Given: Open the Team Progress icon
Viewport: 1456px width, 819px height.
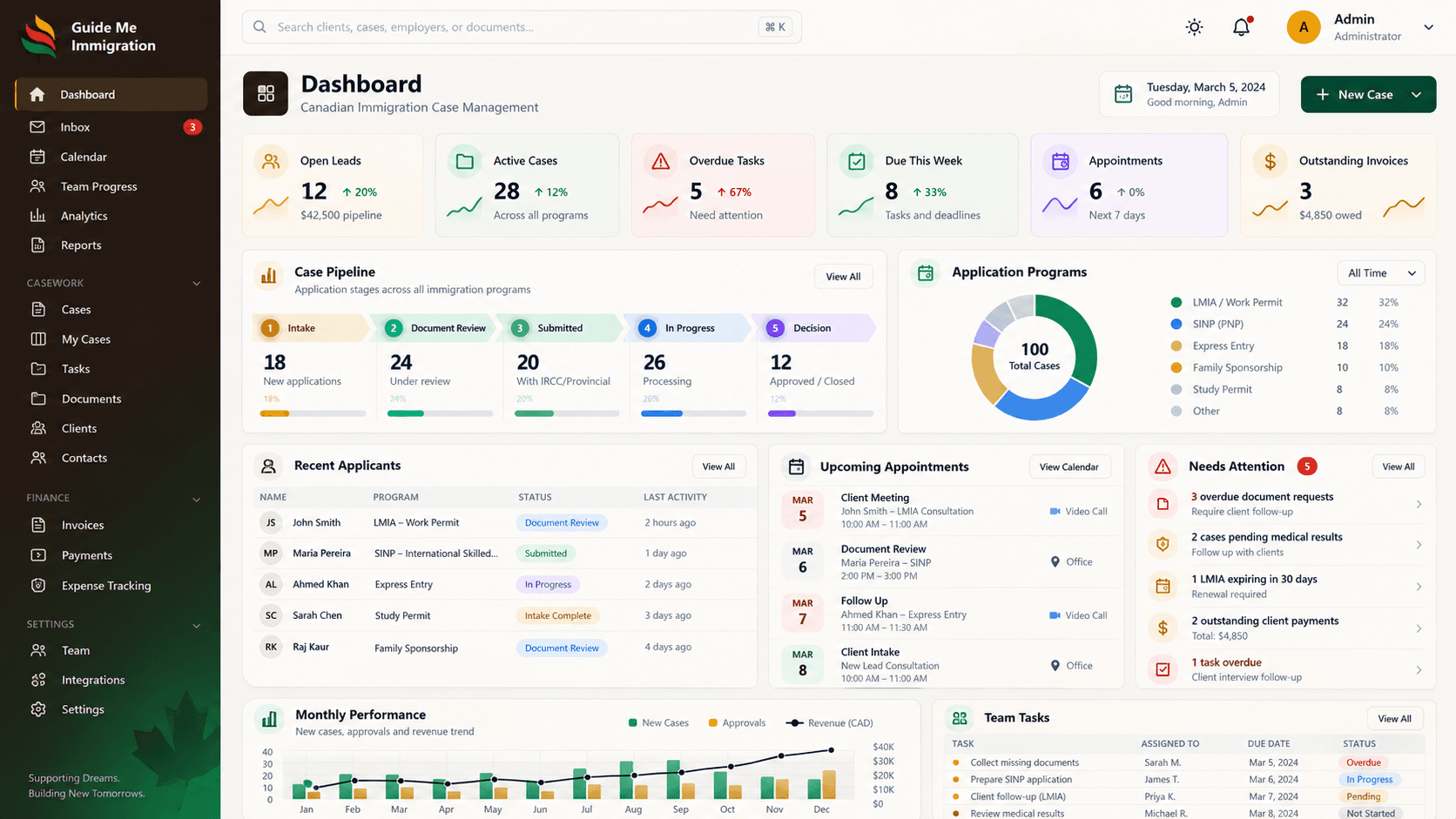Looking at the screenshot, I should click(37, 186).
